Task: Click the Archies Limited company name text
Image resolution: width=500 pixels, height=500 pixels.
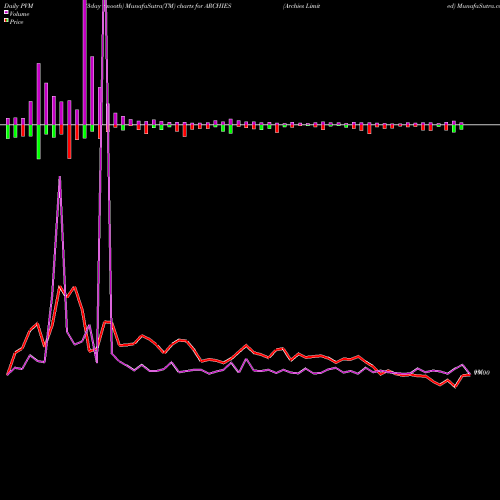Action: click(x=301, y=6)
